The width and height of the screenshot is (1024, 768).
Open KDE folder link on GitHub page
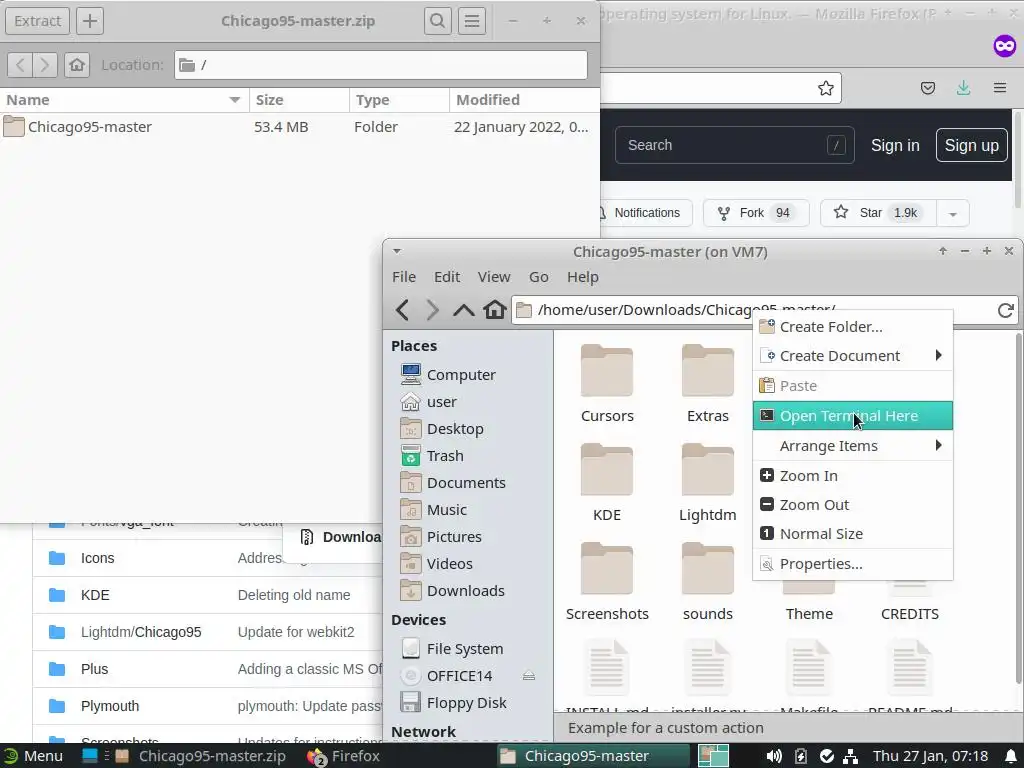click(95, 595)
